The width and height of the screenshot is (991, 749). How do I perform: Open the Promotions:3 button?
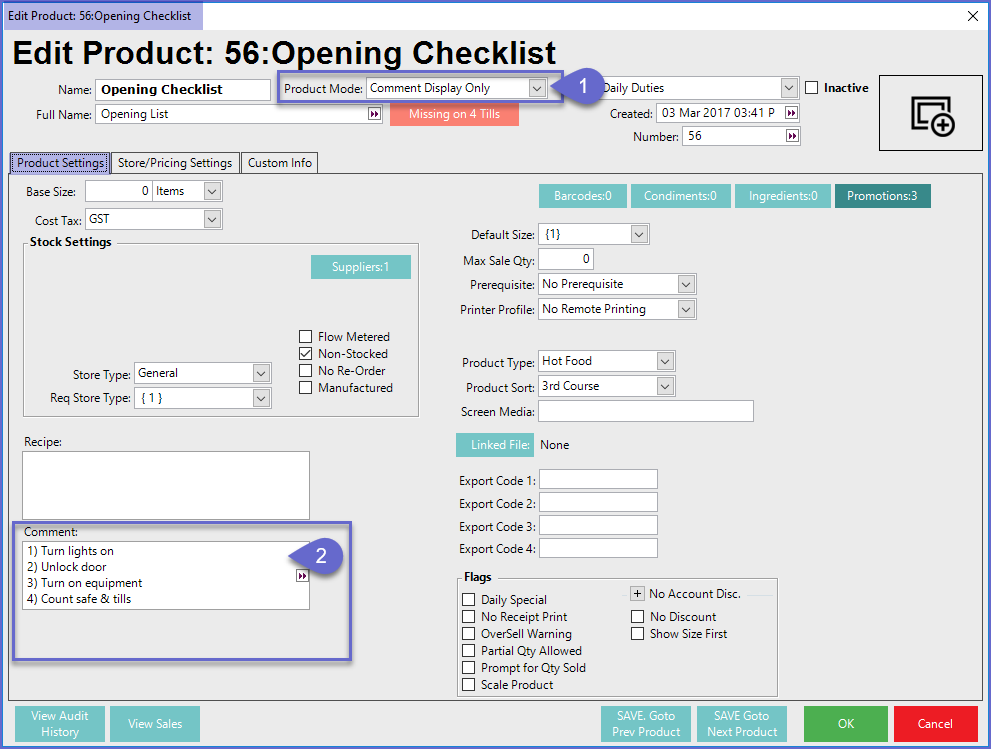tap(882, 196)
